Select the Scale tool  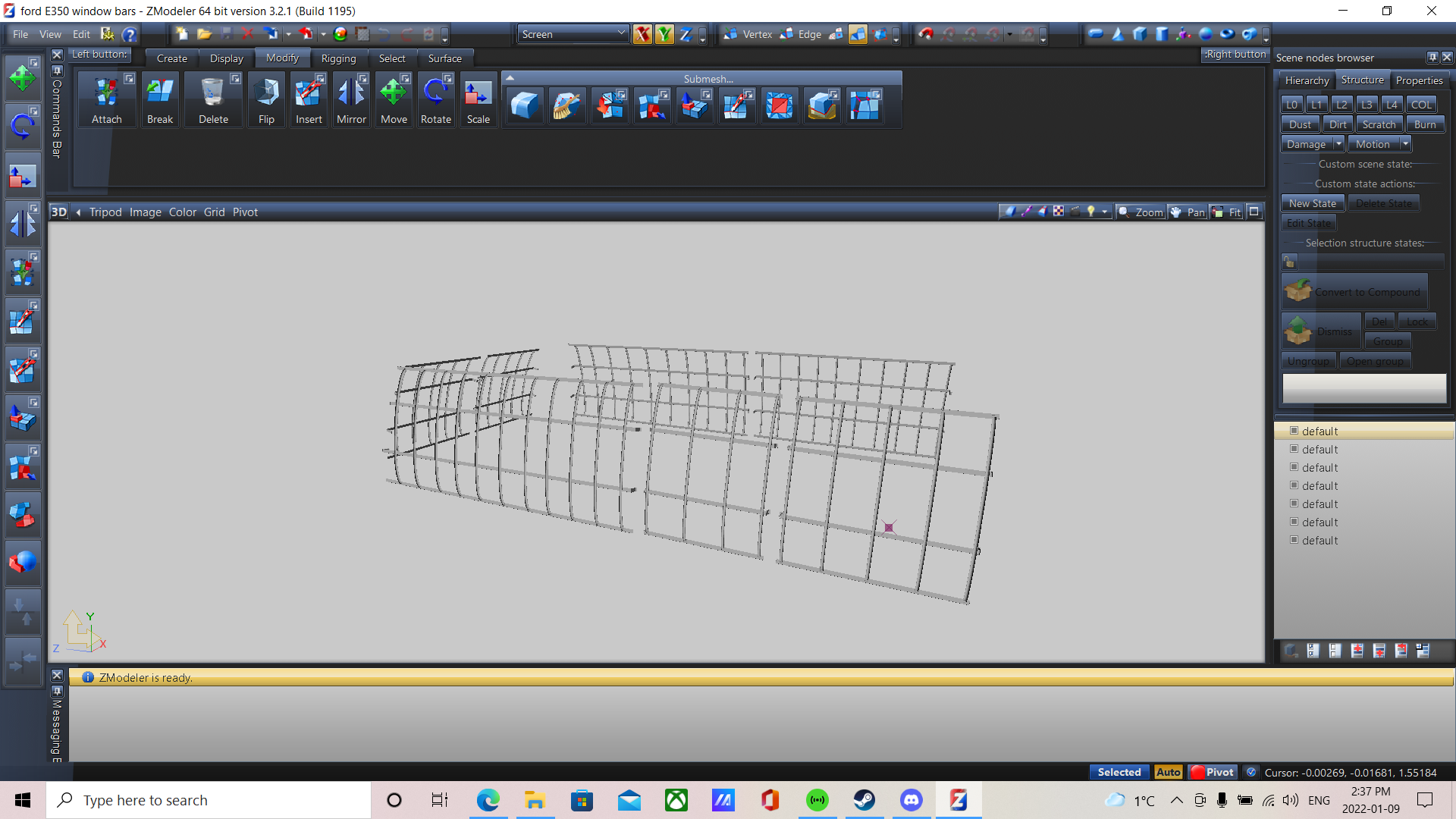pos(479,100)
